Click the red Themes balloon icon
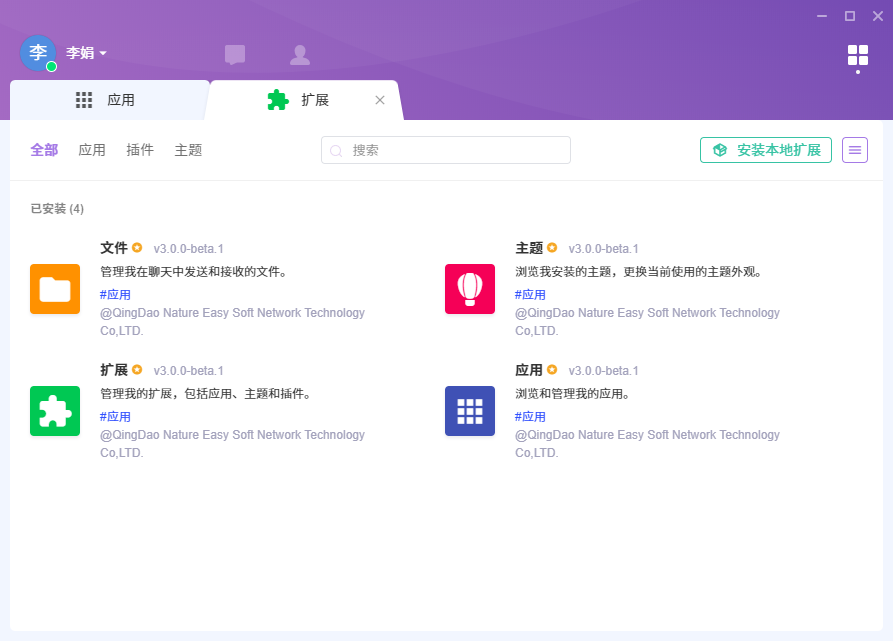Viewport: 893px width, 641px height. 470,289
